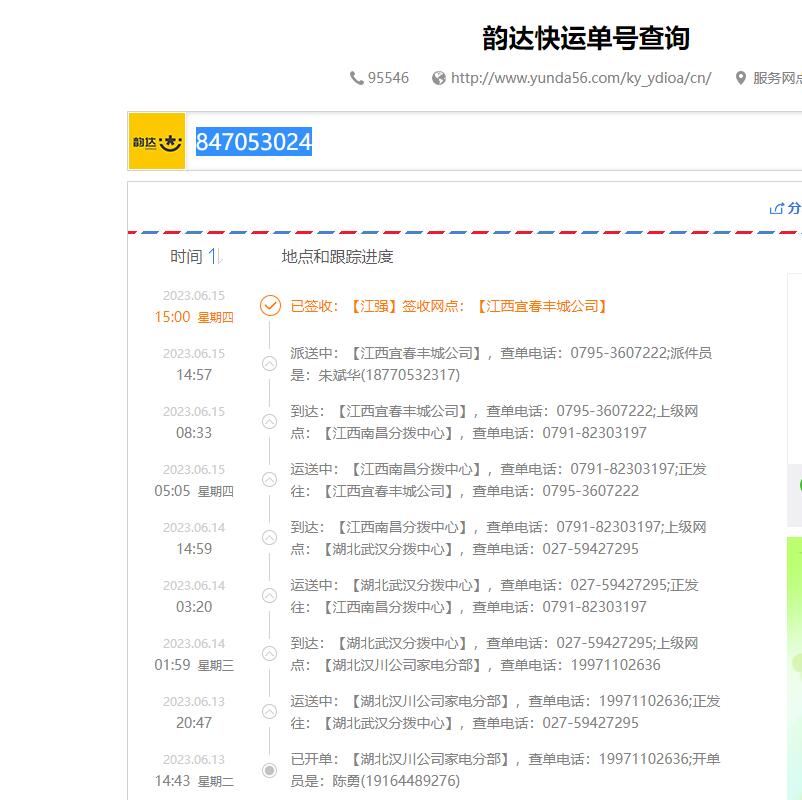Click the 已签收：【江强】 status line
This screenshot has width=802, height=800.
[x=449, y=306]
